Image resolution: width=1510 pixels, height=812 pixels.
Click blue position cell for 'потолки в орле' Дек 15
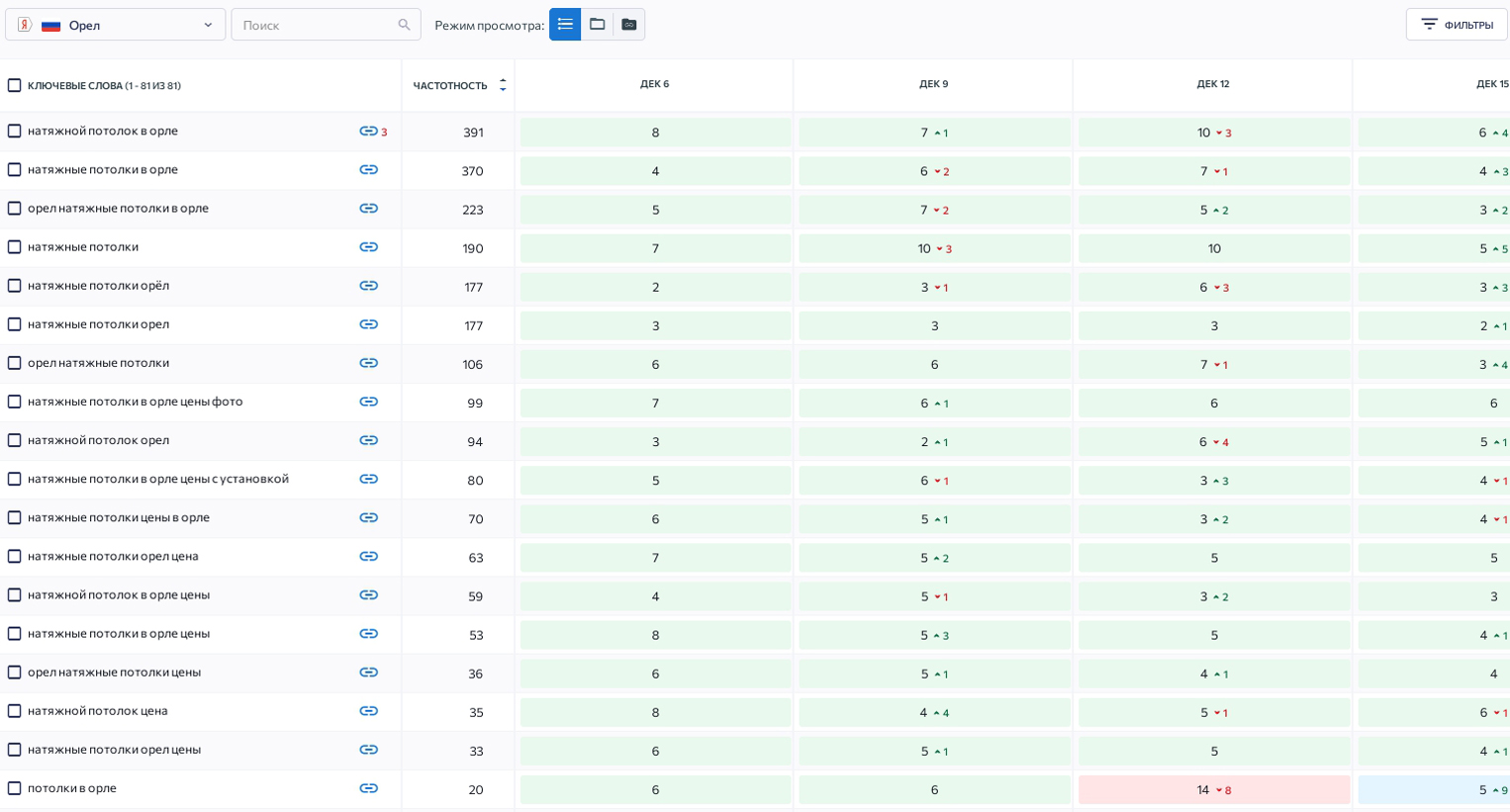[x=1434, y=789]
